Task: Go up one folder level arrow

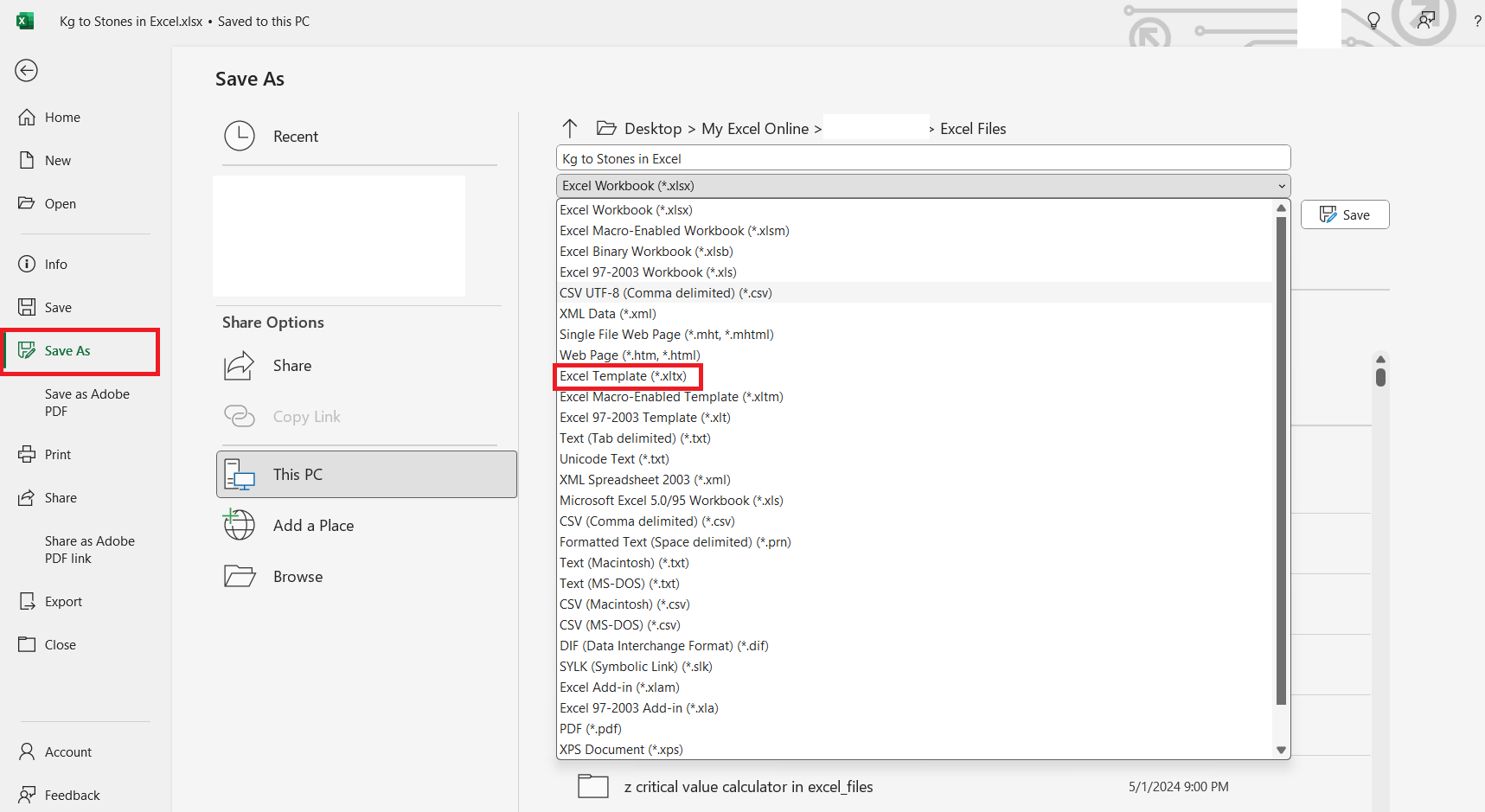Action: pyautogui.click(x=570, y=128)
